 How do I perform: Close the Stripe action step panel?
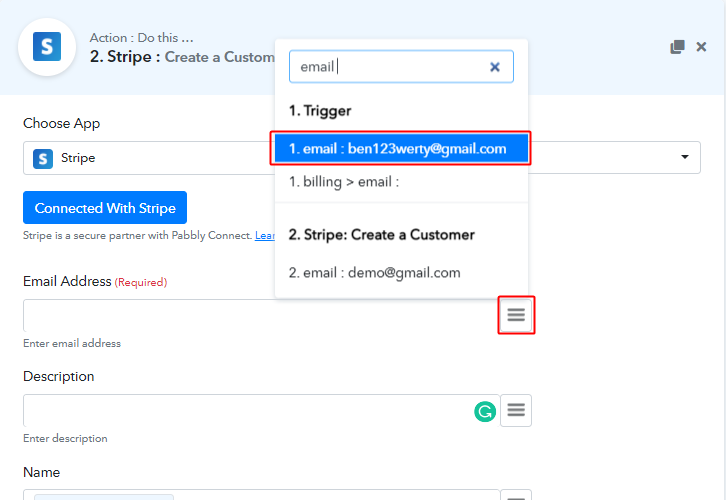[701, 47]
